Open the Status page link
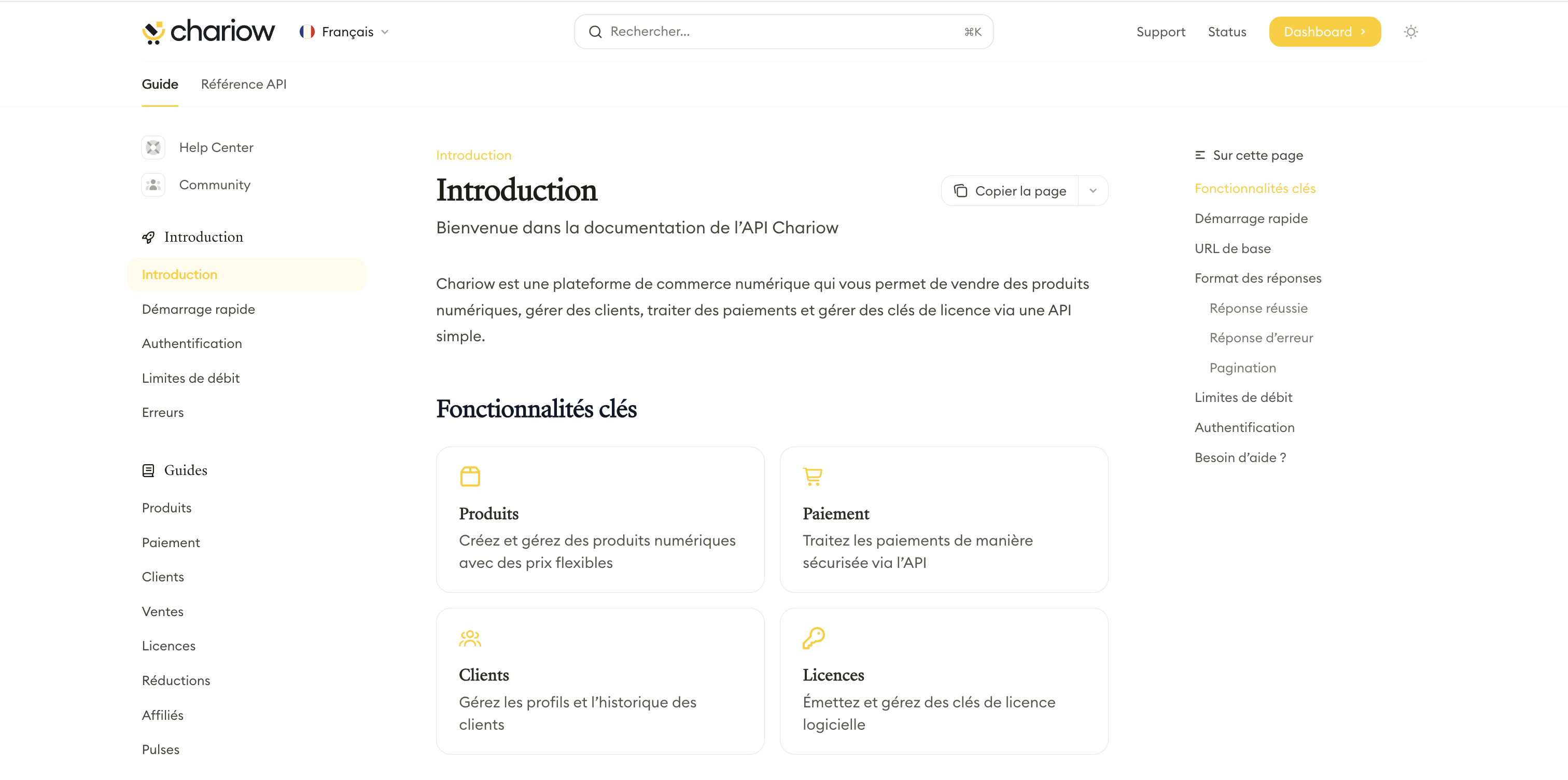1568x780 pixels. click(1226, 32)
